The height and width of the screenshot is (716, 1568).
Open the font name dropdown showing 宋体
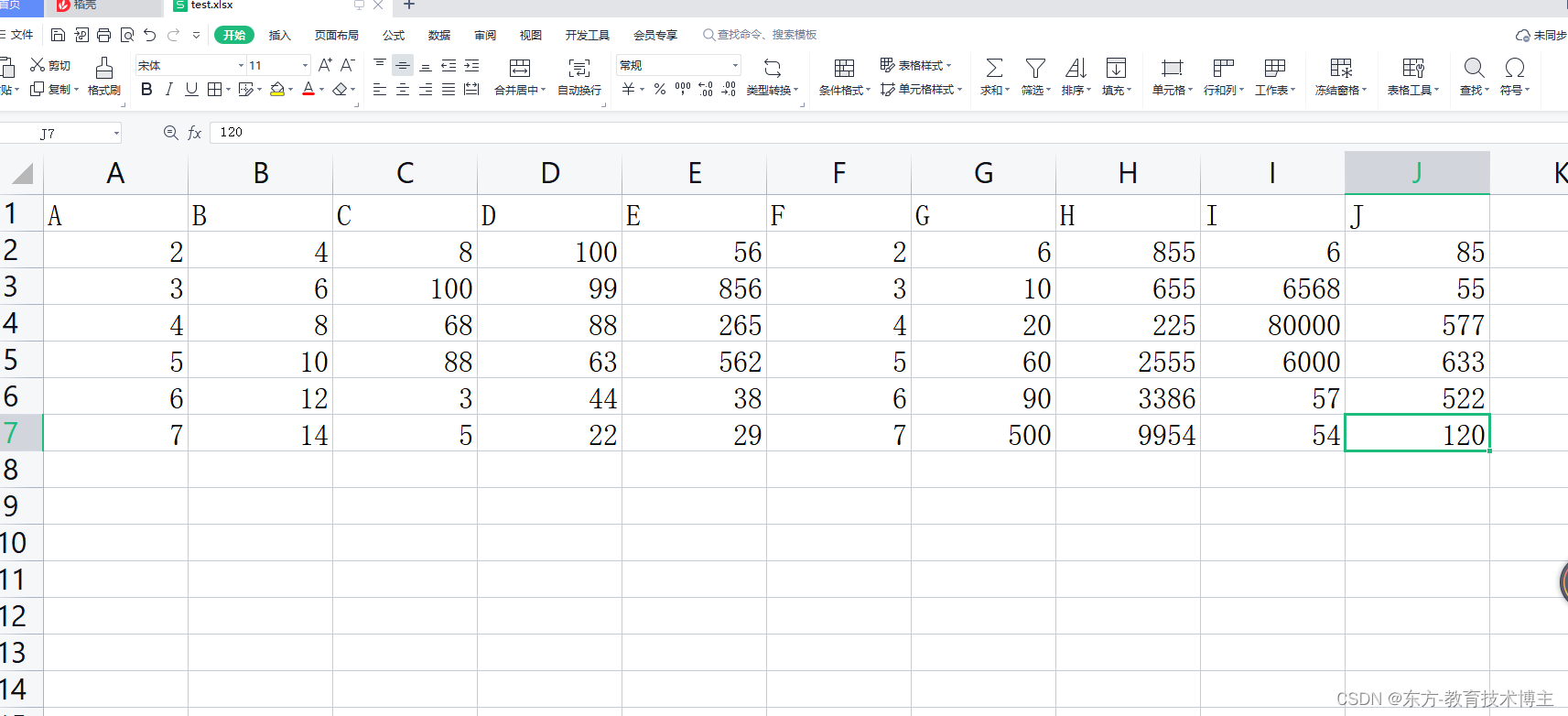pos(241,65)
